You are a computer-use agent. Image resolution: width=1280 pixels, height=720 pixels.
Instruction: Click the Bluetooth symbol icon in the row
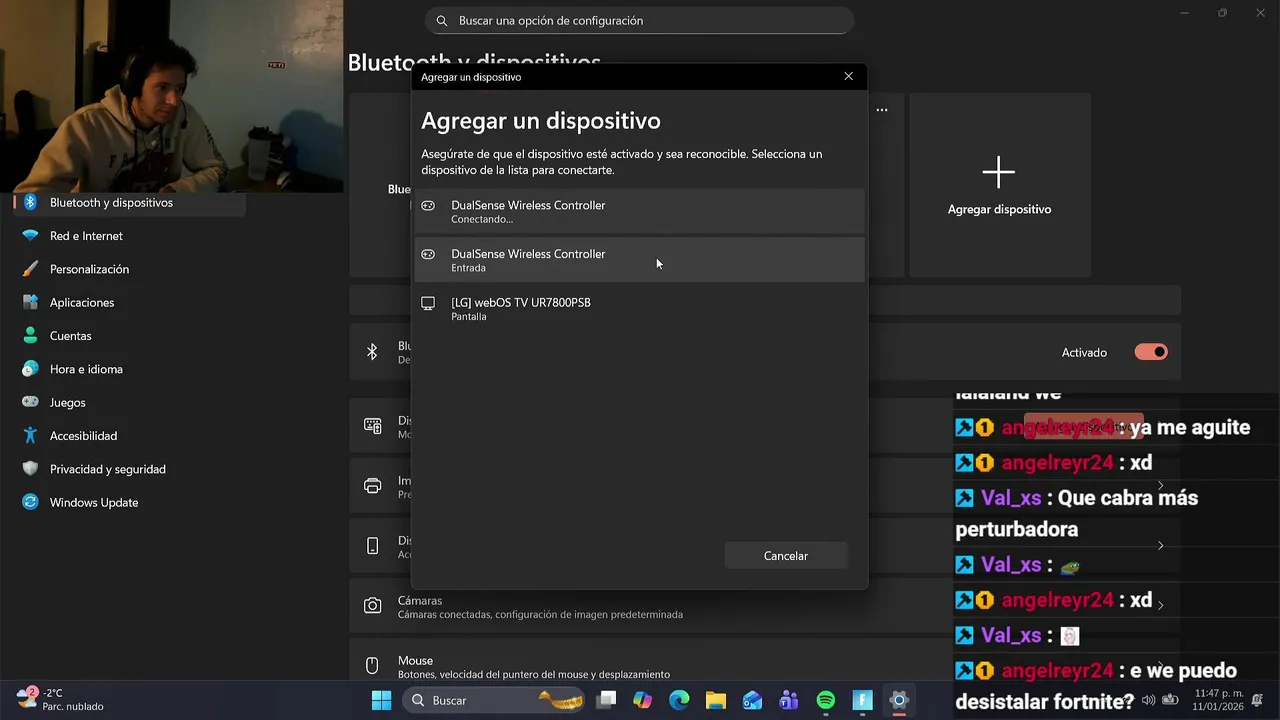(x=372, y=352)
